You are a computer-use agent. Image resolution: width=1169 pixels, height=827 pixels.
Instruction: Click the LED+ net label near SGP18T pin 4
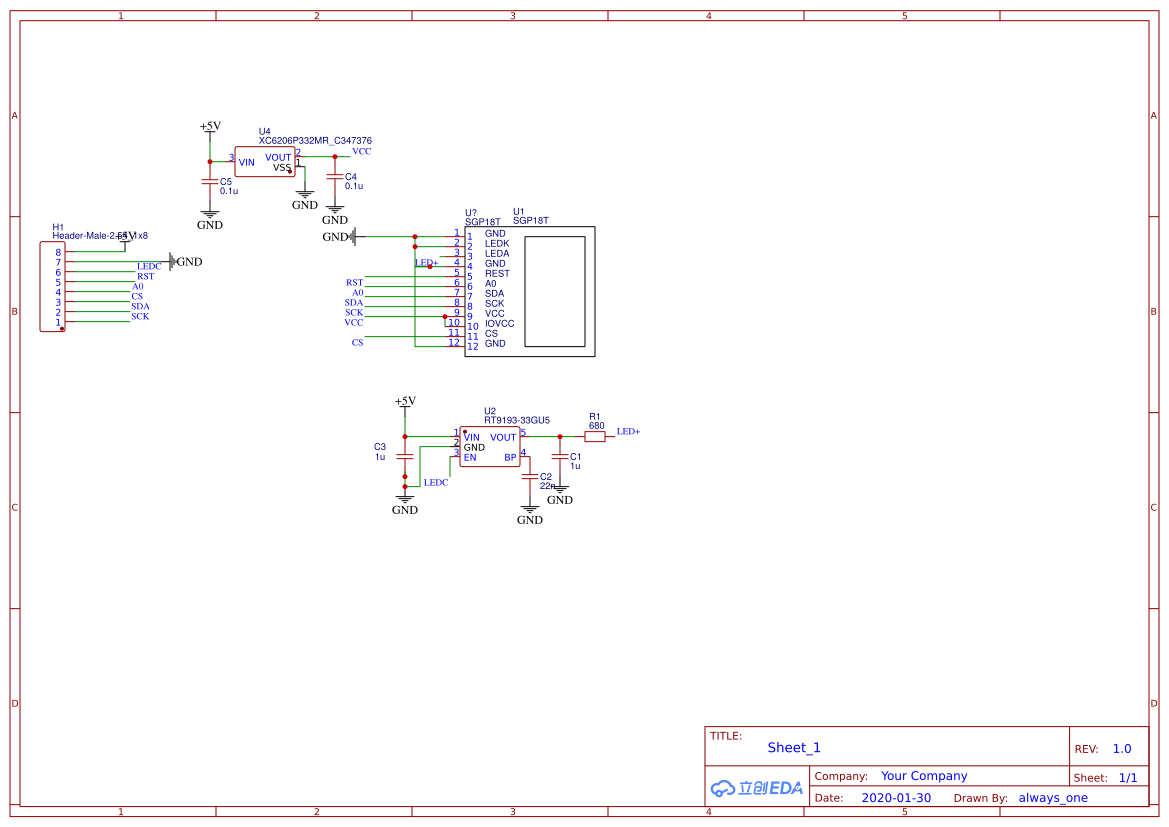click(x=426, y=262)
